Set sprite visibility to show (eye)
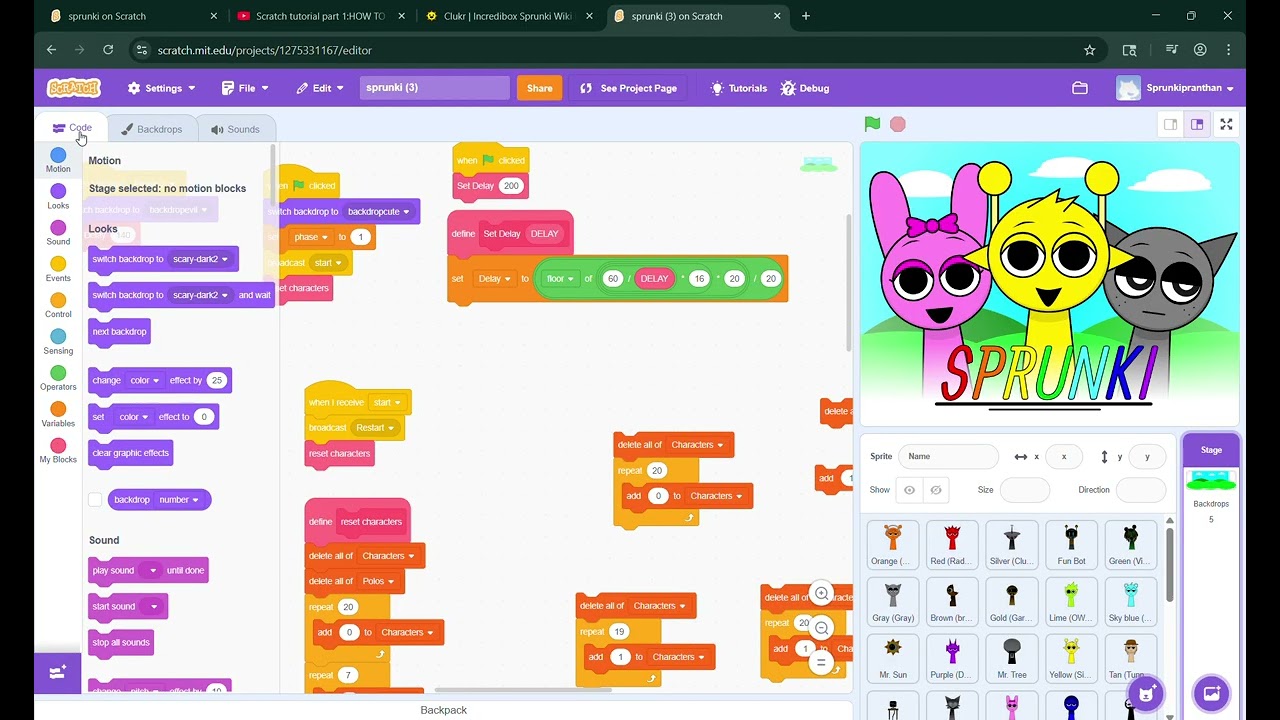This screenshot has width=1280, height=720. [909, 490]
